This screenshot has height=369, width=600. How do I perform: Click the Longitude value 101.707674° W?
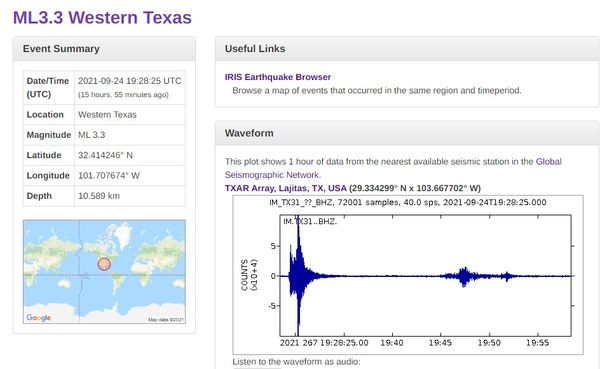[109, 175]
